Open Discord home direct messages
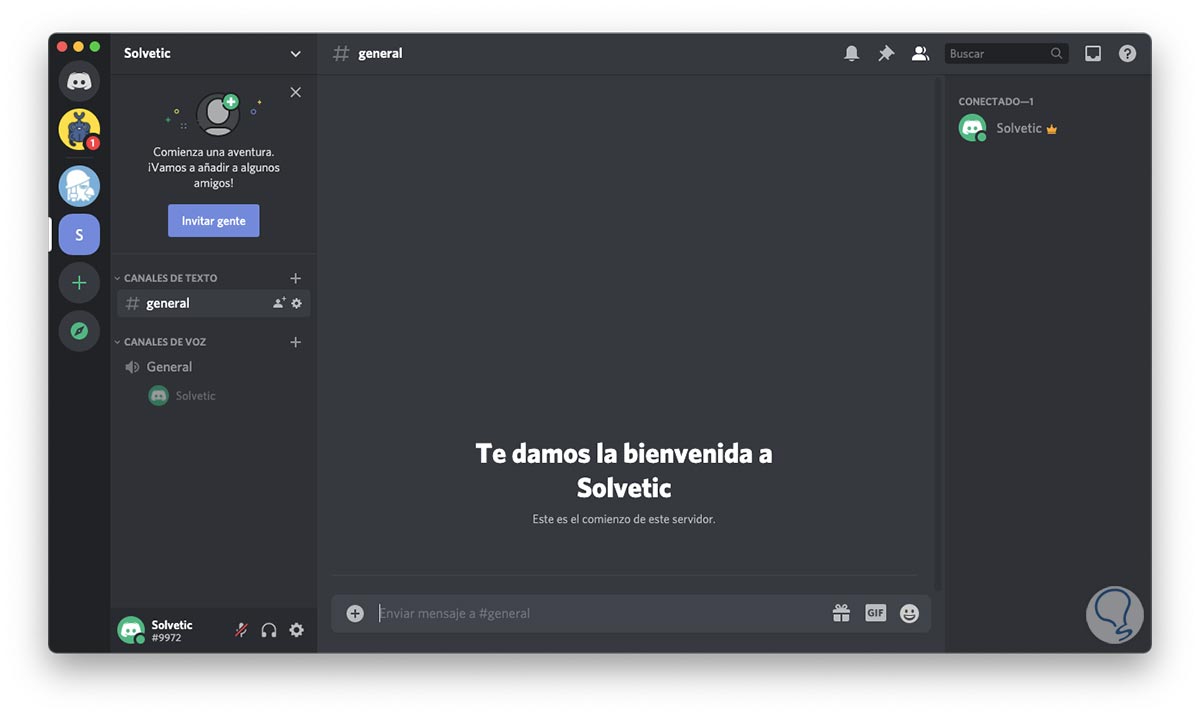Image resolution: width=1200 pixels, height=717 pixels. [79, 81]
